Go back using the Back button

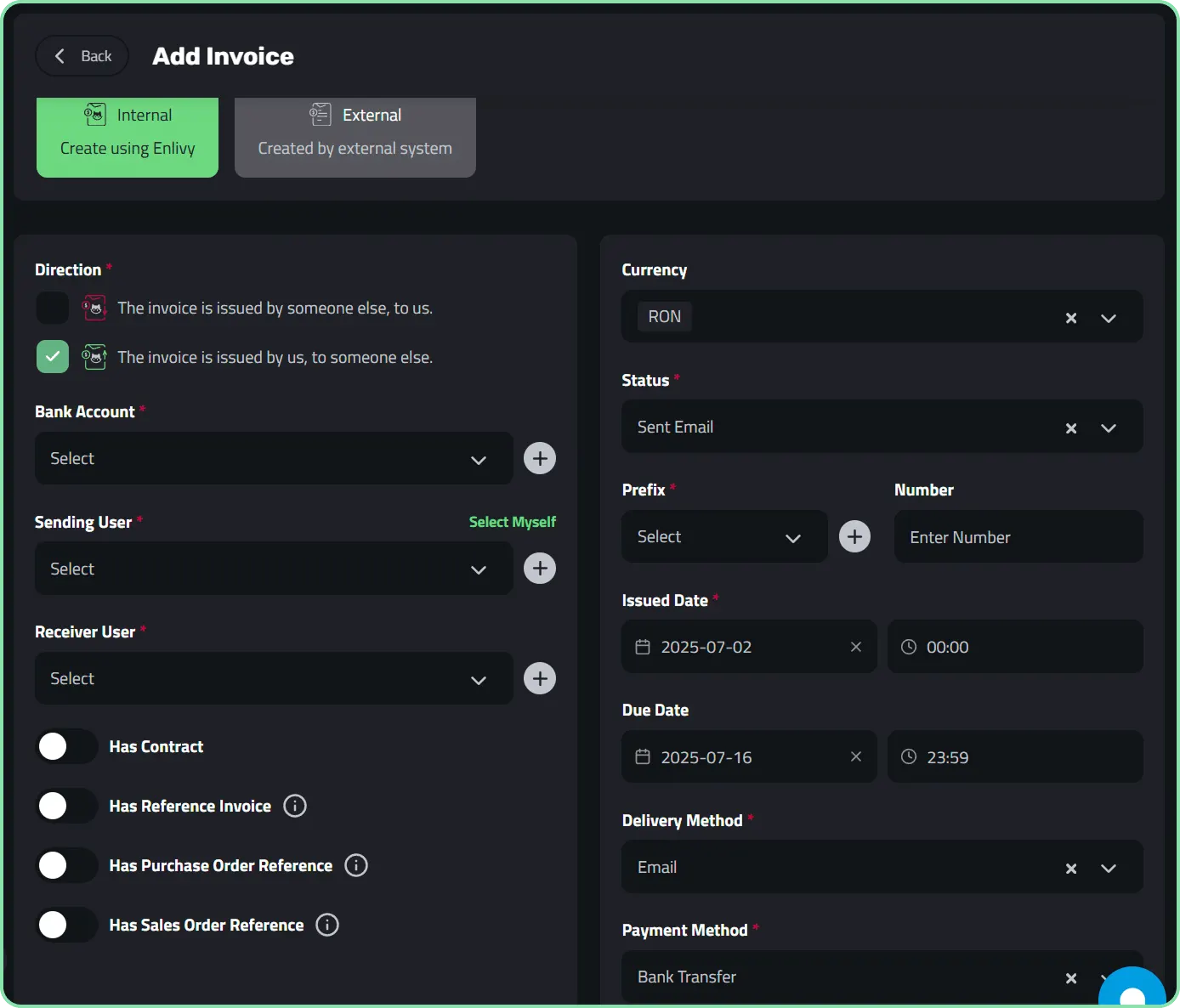82,56
